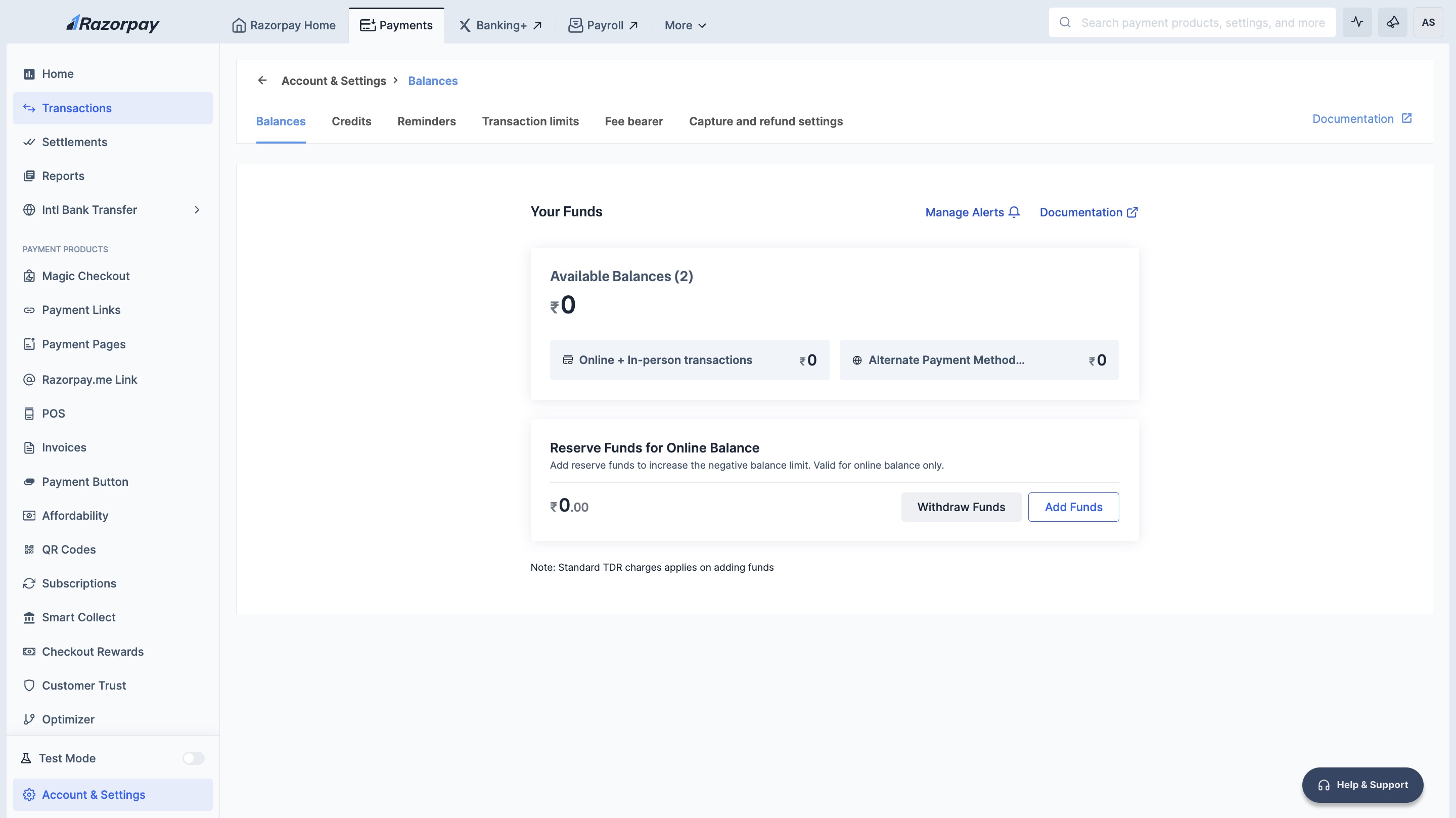Click Account & Settings breadcrumb
The width and height of the screenshot is (1456, 818).
tap(334, 81)
